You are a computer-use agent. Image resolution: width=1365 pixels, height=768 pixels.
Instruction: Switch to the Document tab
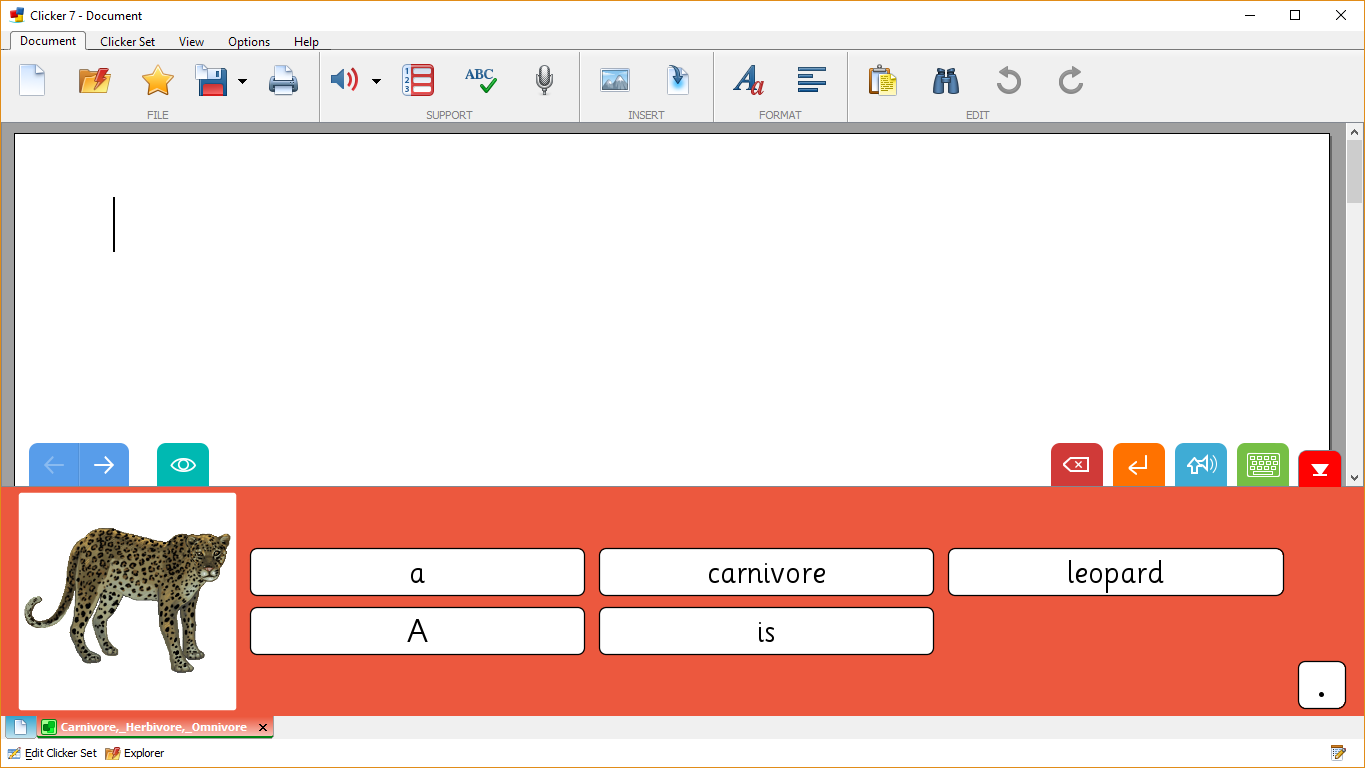(x=48, y=41)
